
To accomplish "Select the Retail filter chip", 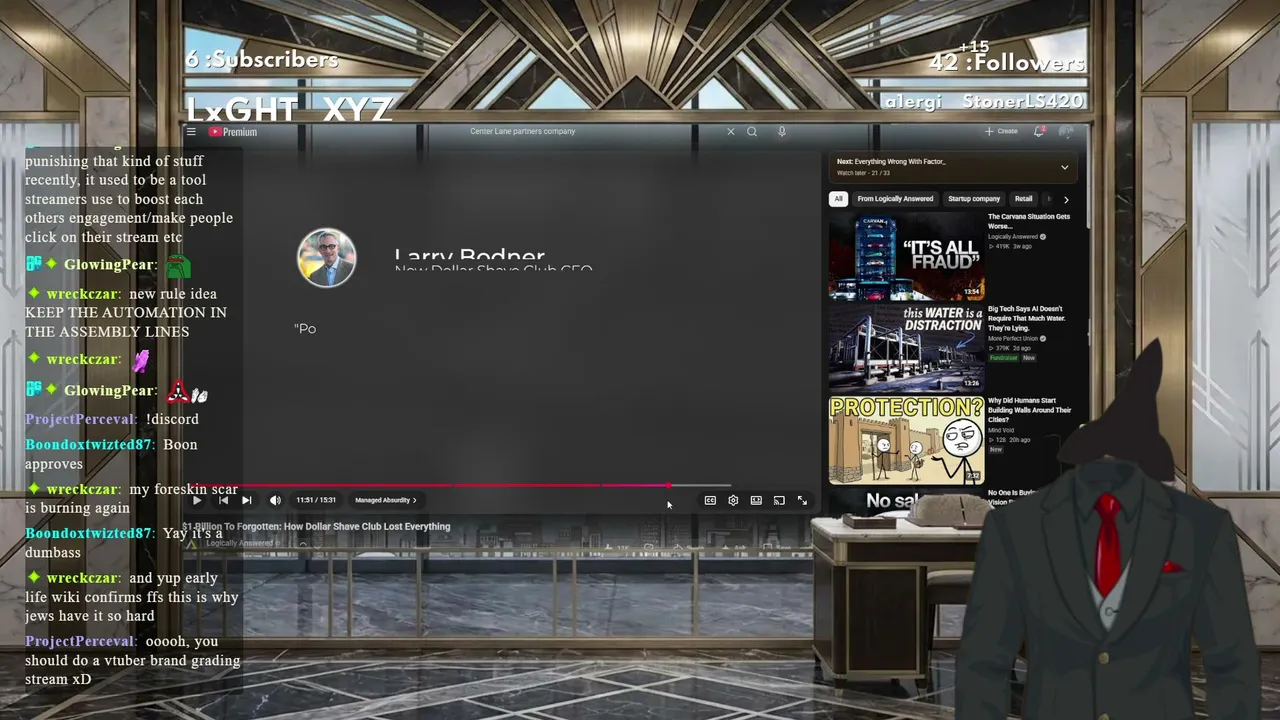I will 1023,199.
